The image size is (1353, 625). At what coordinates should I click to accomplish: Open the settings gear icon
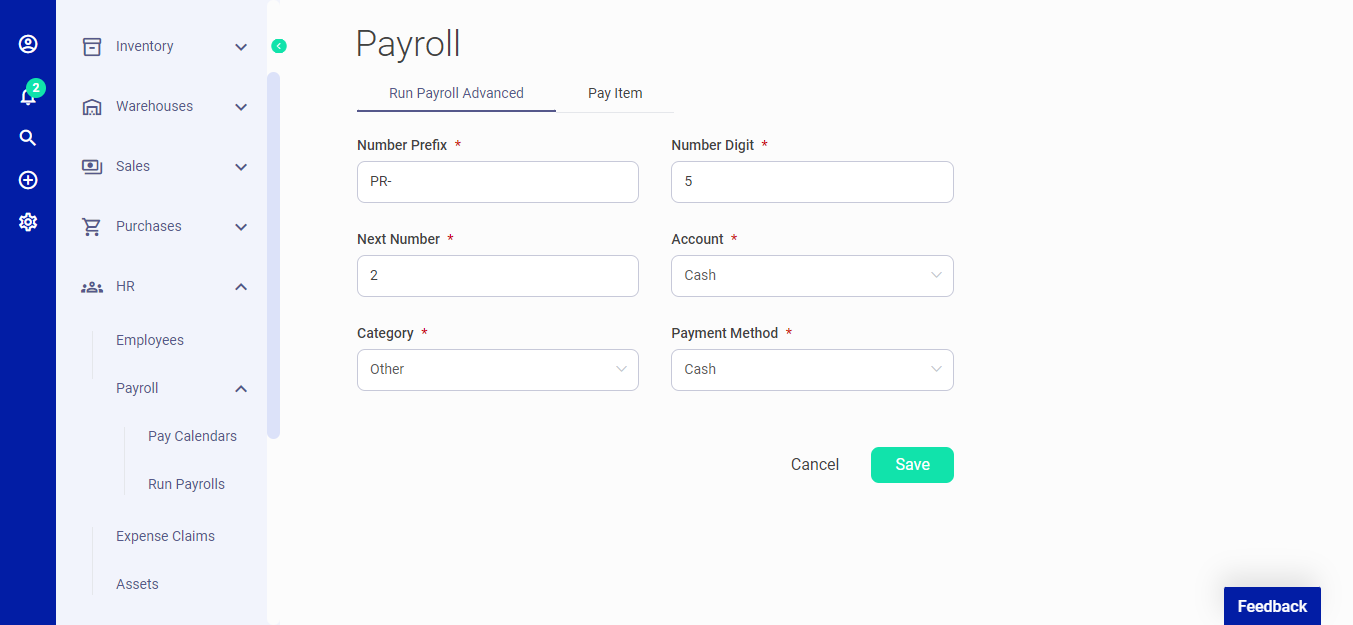[27, 222]
